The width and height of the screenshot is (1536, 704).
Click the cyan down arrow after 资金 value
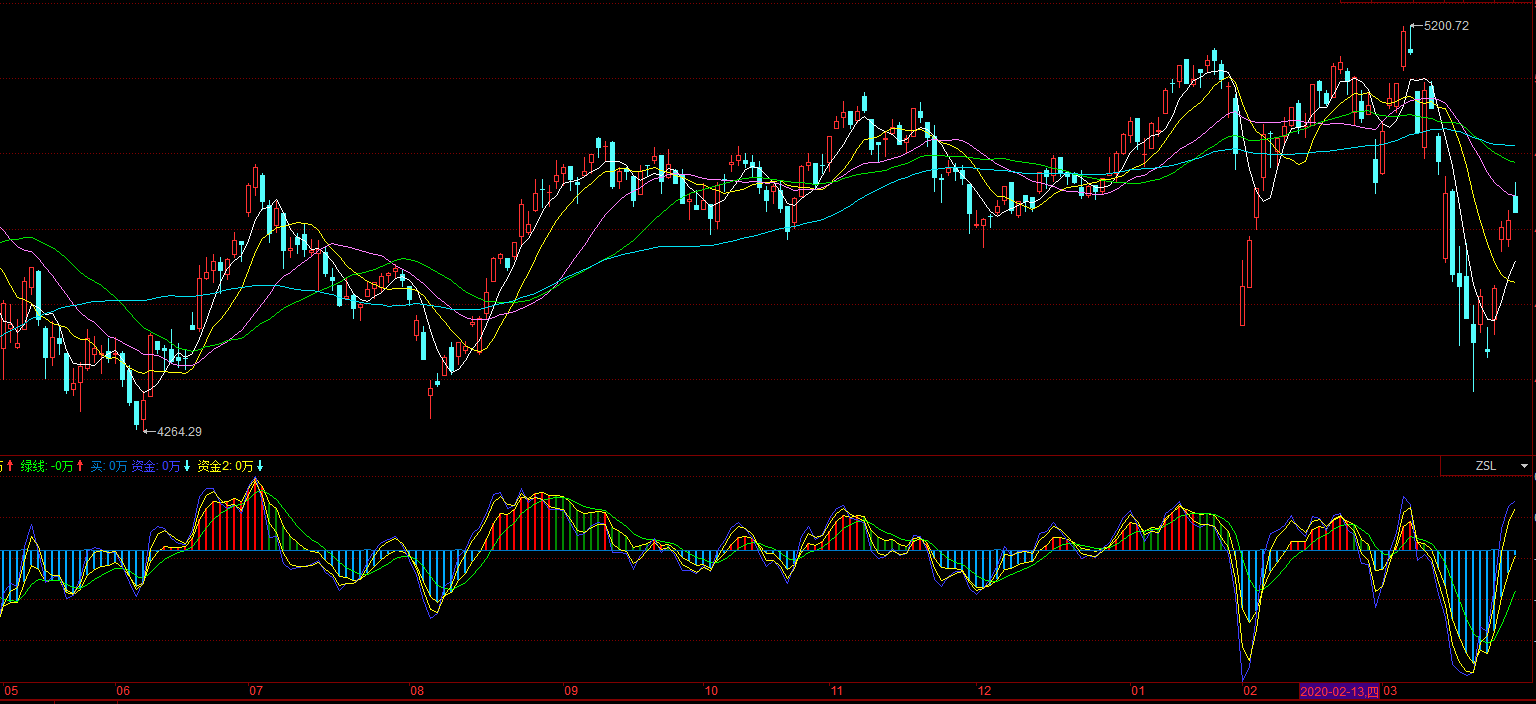187,466
